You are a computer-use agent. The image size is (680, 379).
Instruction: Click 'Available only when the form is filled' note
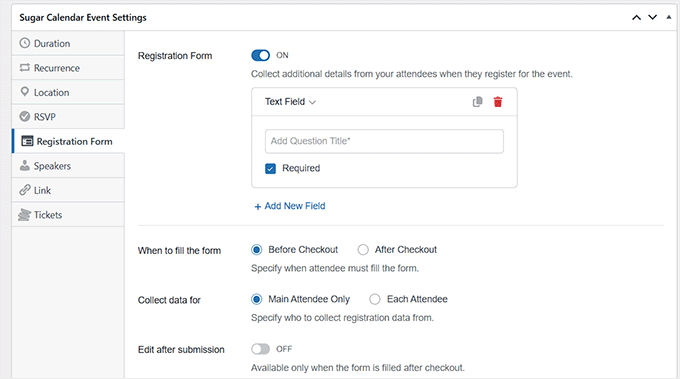coord(358,368)
